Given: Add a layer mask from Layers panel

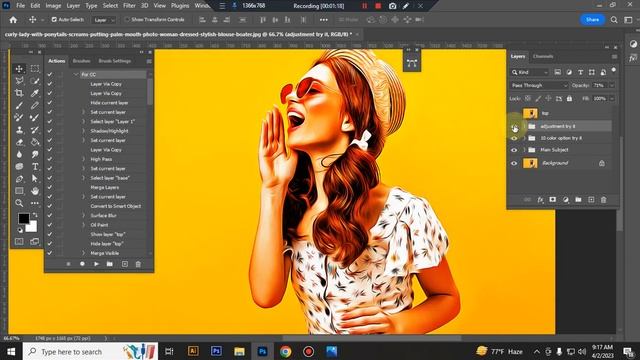Looking at the screenshot, I should coord(553,200).
